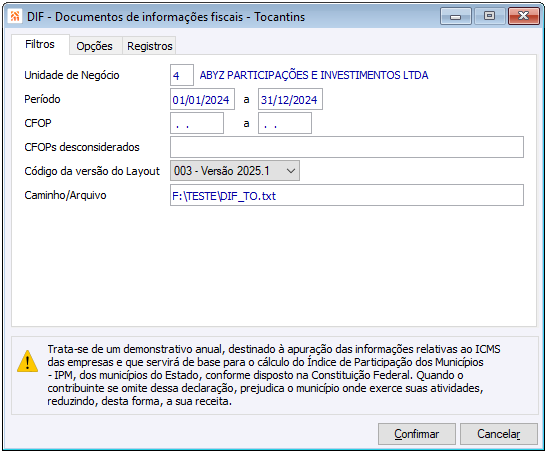The width and height of the screenshot is (548, 454).
Task: Click the Código da versão do Layout label
Action: coord(92,171)
